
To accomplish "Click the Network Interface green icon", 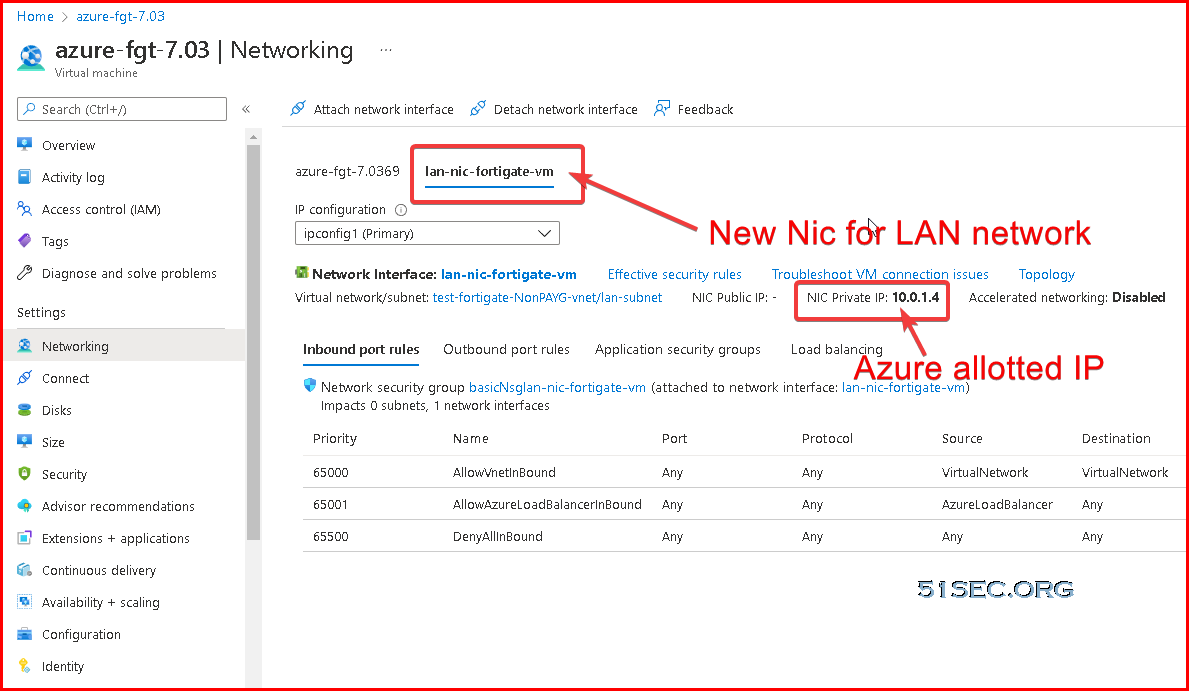I will click(x=302, y=273).
